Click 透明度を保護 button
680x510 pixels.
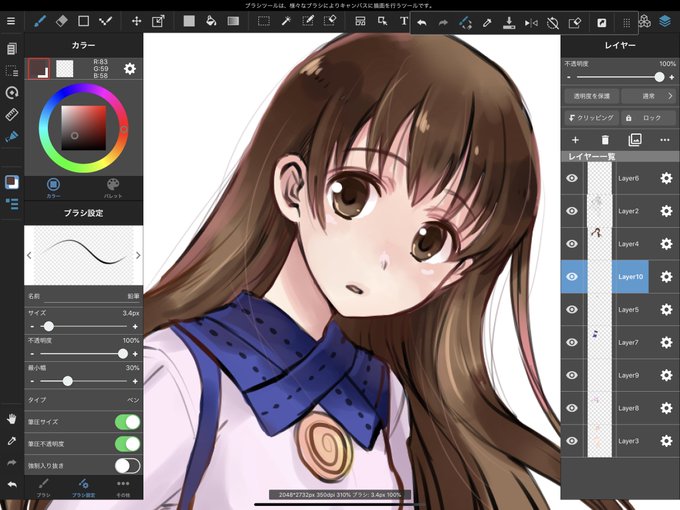592,96
